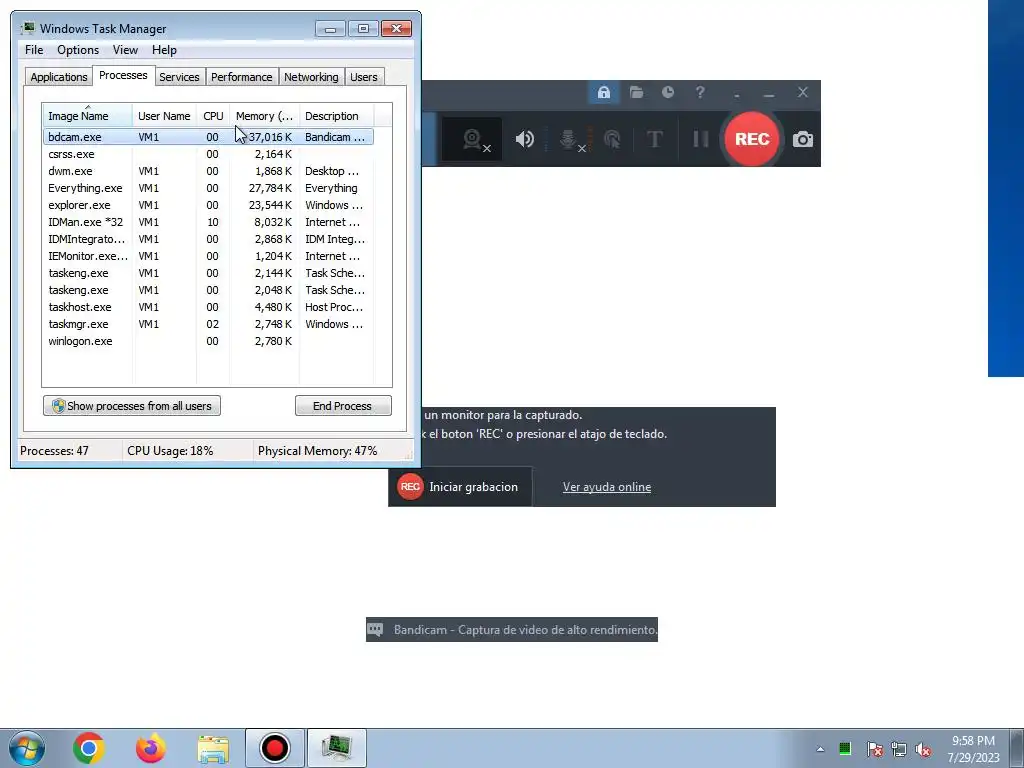The height and width of the screenshot is (768, 1024).
Task: Open the File menu in Task Manager
Action: [34, 50]
